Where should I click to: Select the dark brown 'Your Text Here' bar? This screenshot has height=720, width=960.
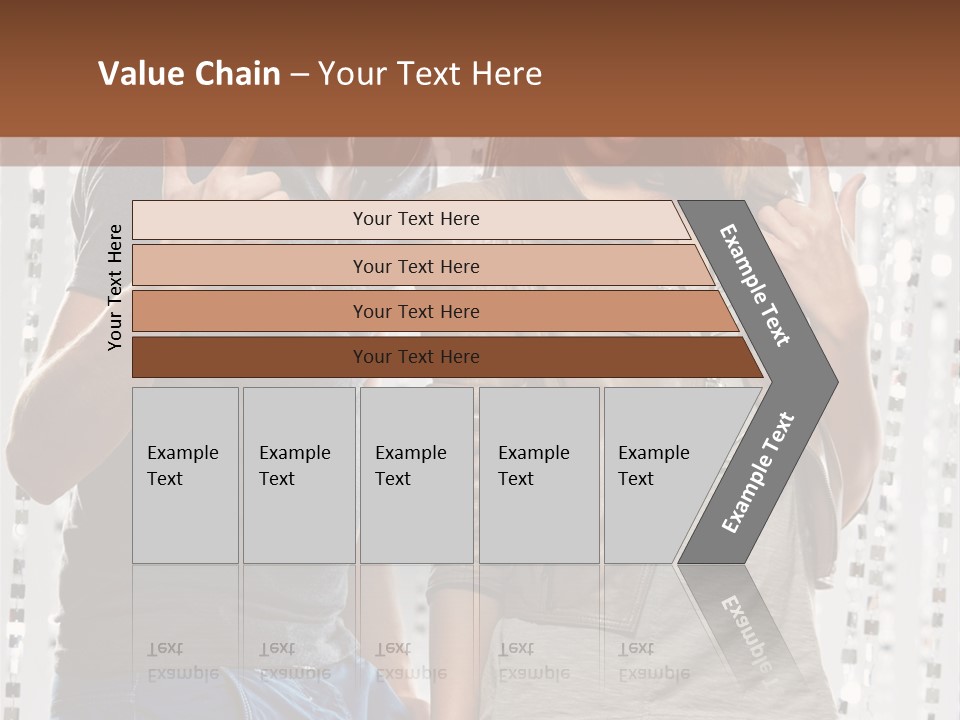[x=416, y=357]
